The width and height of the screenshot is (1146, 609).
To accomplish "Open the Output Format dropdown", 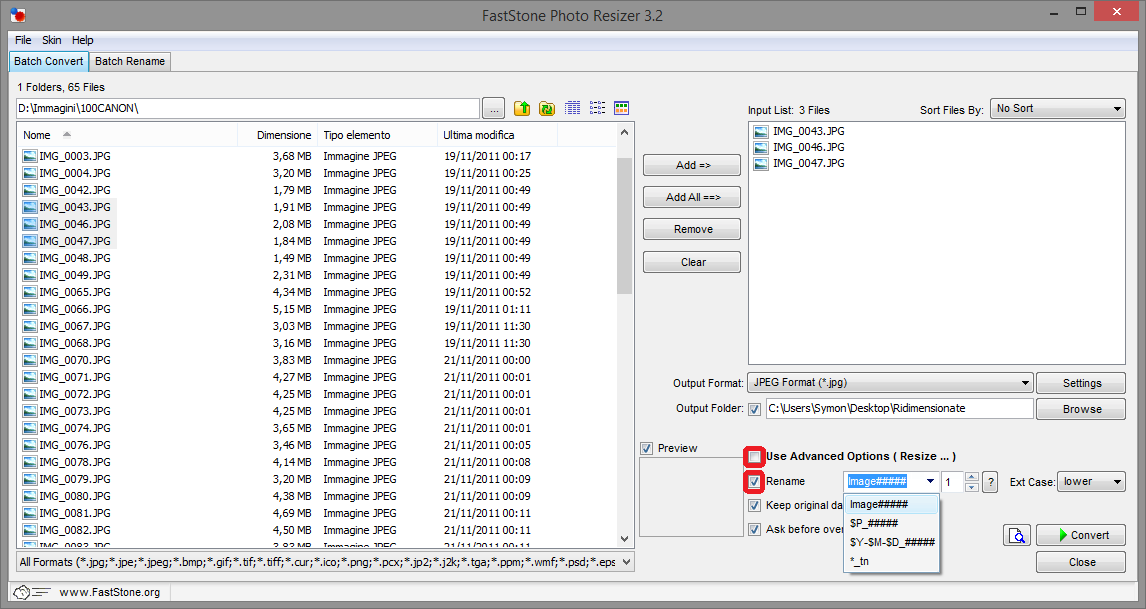I will click(889, 383).
